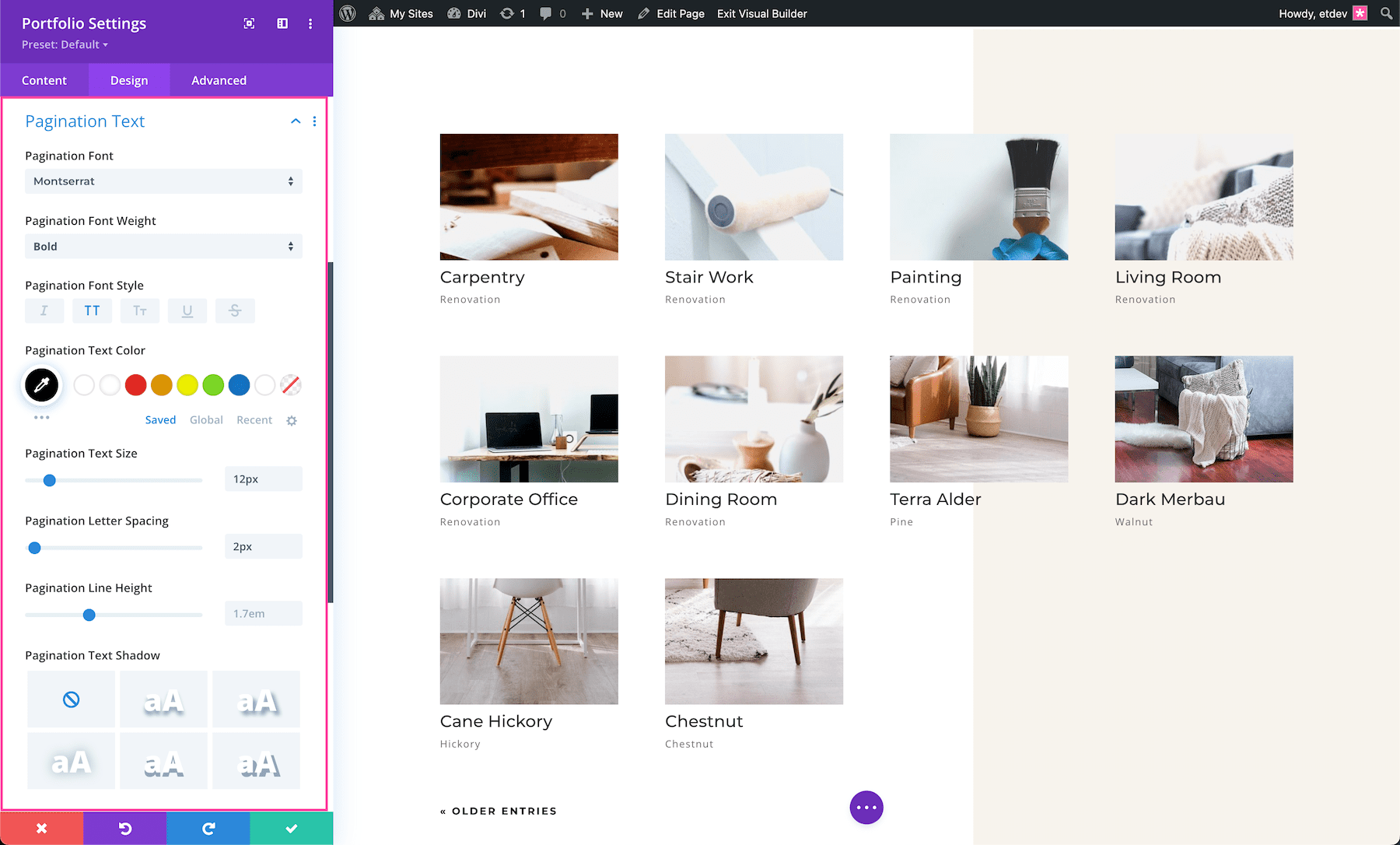Select italic pagination font style

(x=44, y=310)
